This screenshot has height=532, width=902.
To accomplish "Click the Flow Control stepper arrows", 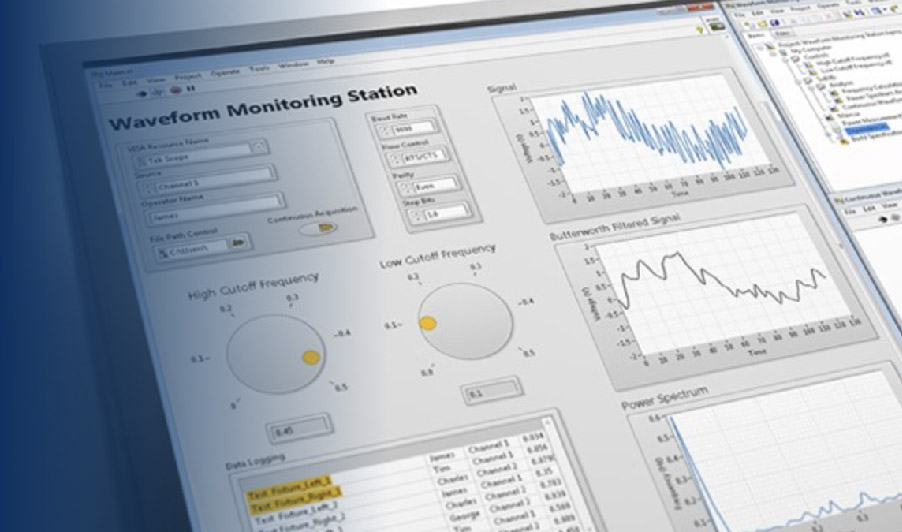I will click(x=395, y=159).
